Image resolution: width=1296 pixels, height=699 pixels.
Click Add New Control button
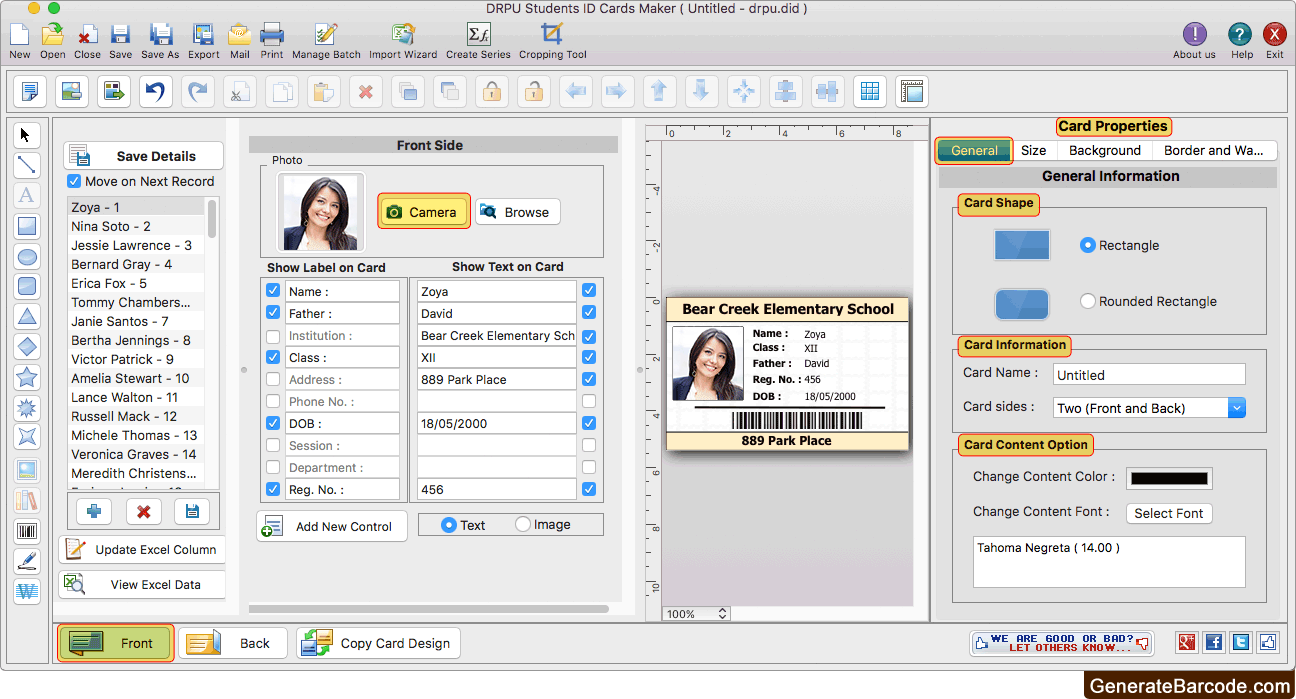pyautogui.click(x=332, y=526)
